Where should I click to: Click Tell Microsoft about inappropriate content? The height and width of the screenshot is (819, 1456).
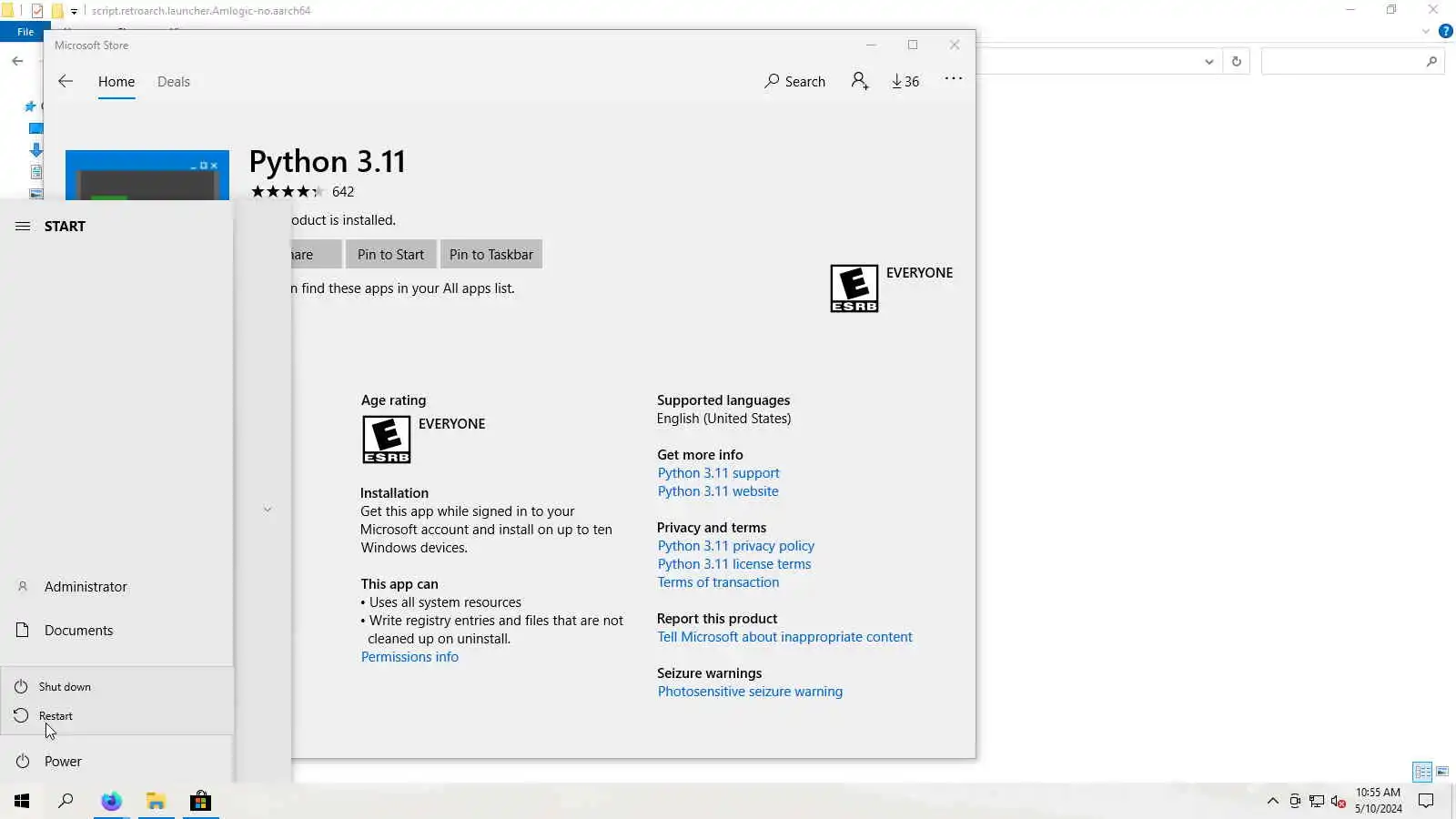pyautogui.click(x=784, y=637)
